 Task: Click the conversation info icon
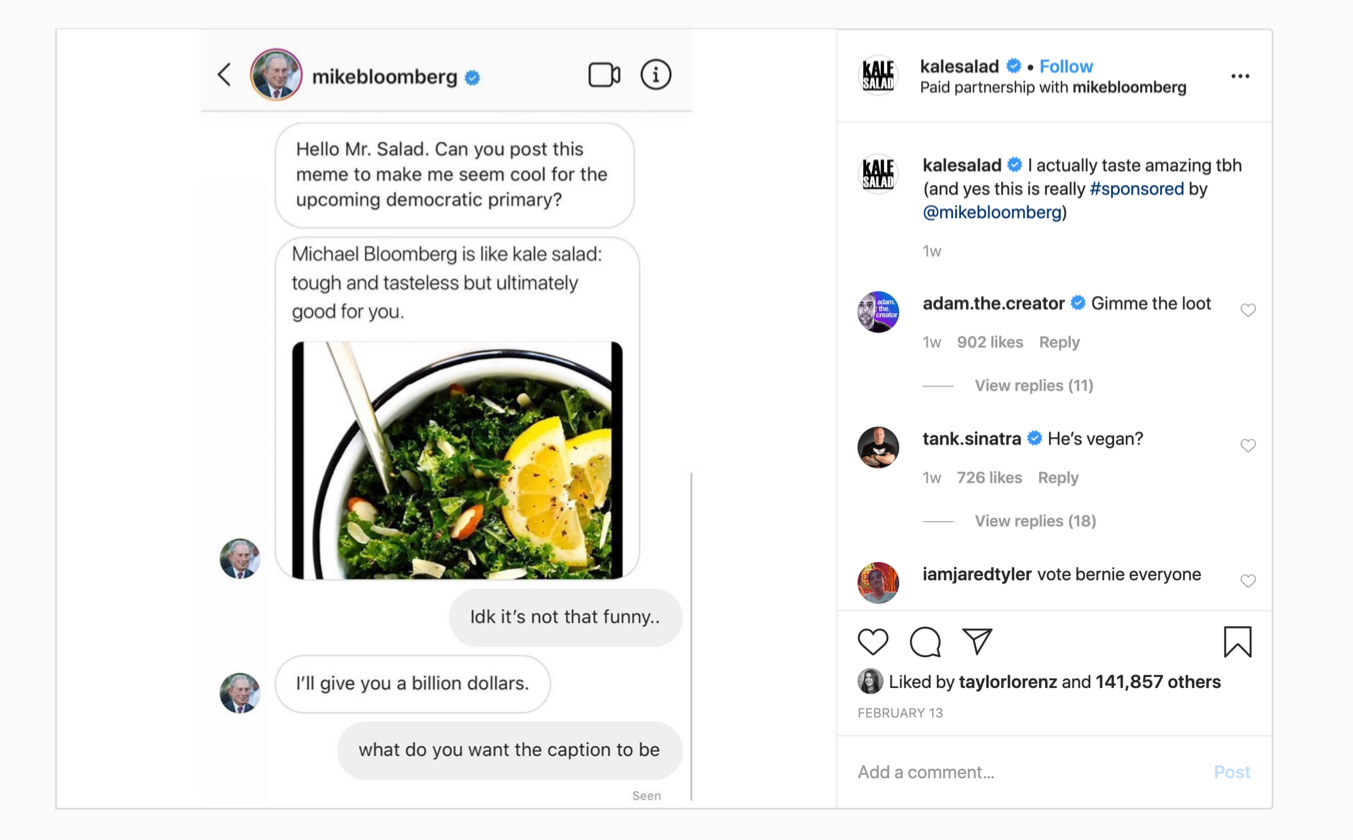click(x=656, y=74)
